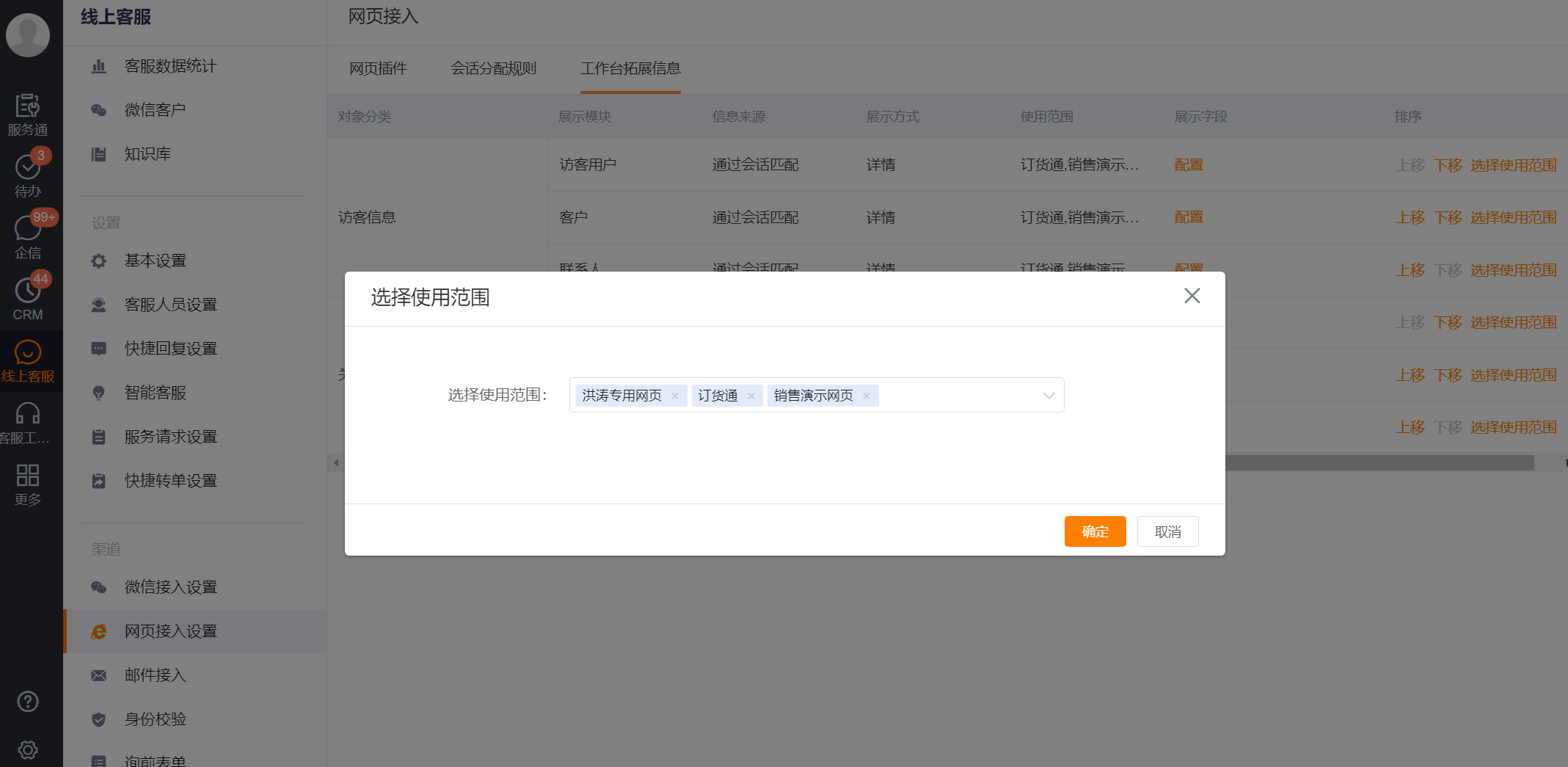The image size is (1568, 767).
Task: Click inside the usage scope multi-select field
Action: 817,395
